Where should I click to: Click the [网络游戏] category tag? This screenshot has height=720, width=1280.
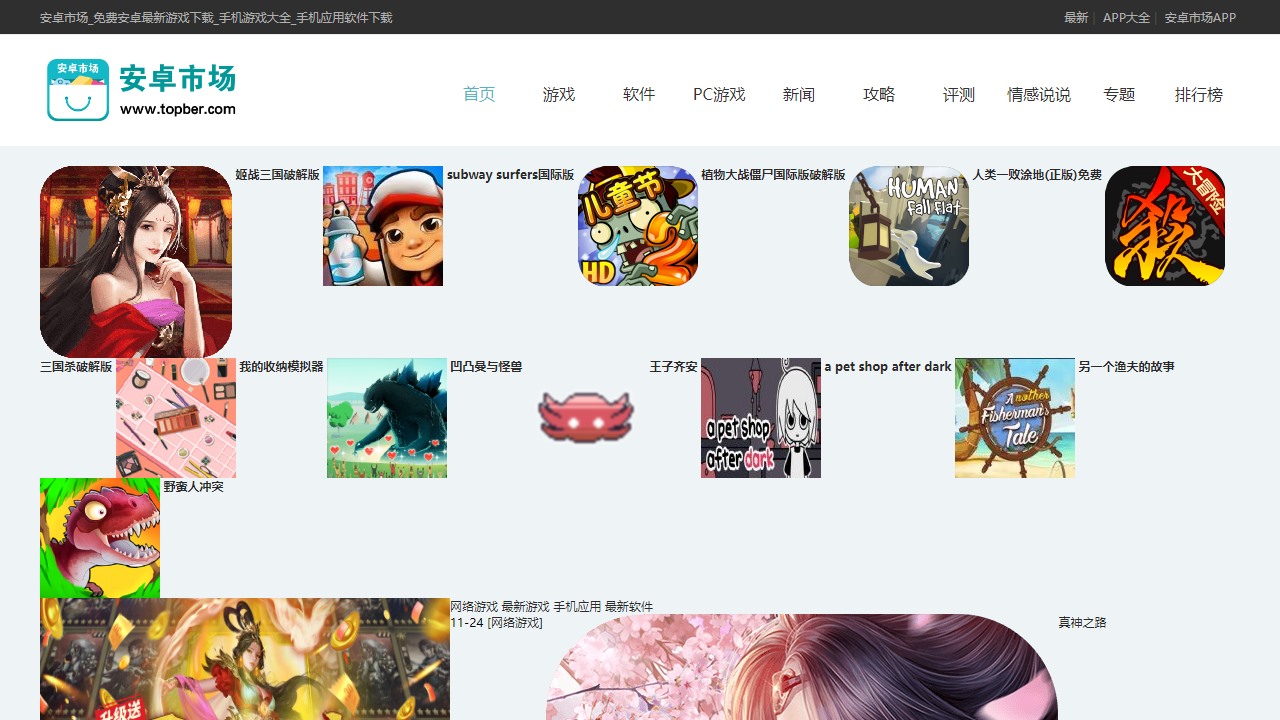[515, 622]
